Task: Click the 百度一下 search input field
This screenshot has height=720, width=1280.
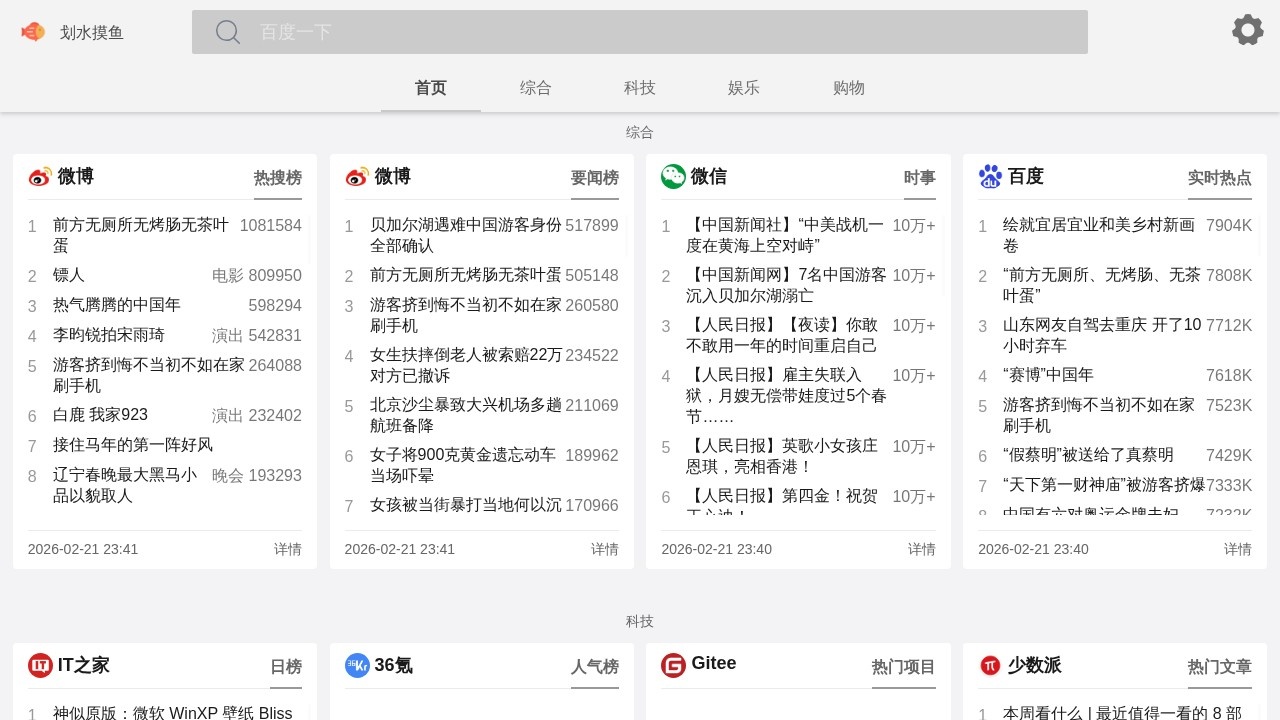Action: (x=640, y=32)
